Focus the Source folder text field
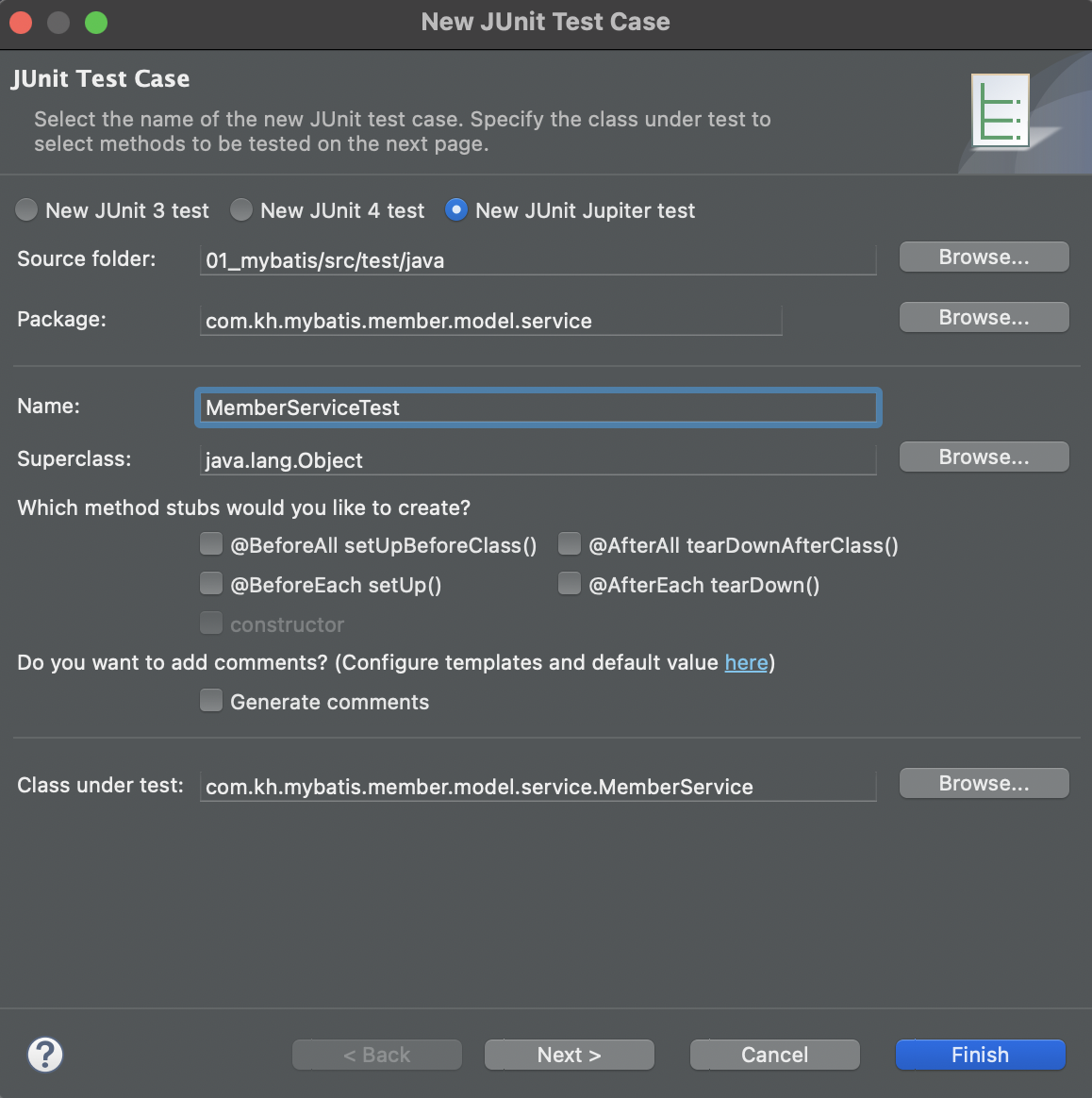 pyautogui.click(x=538, y=260)
